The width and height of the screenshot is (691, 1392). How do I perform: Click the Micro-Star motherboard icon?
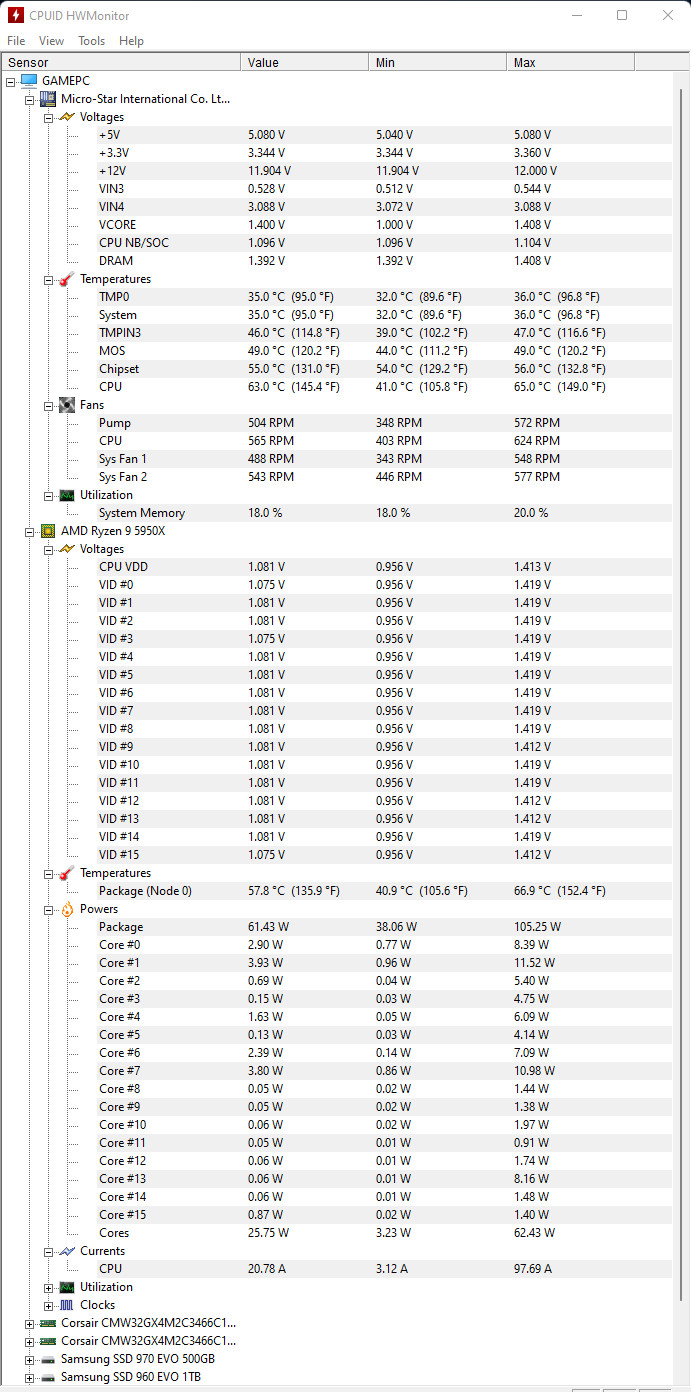pyautogui.click(x=48, y=99)
